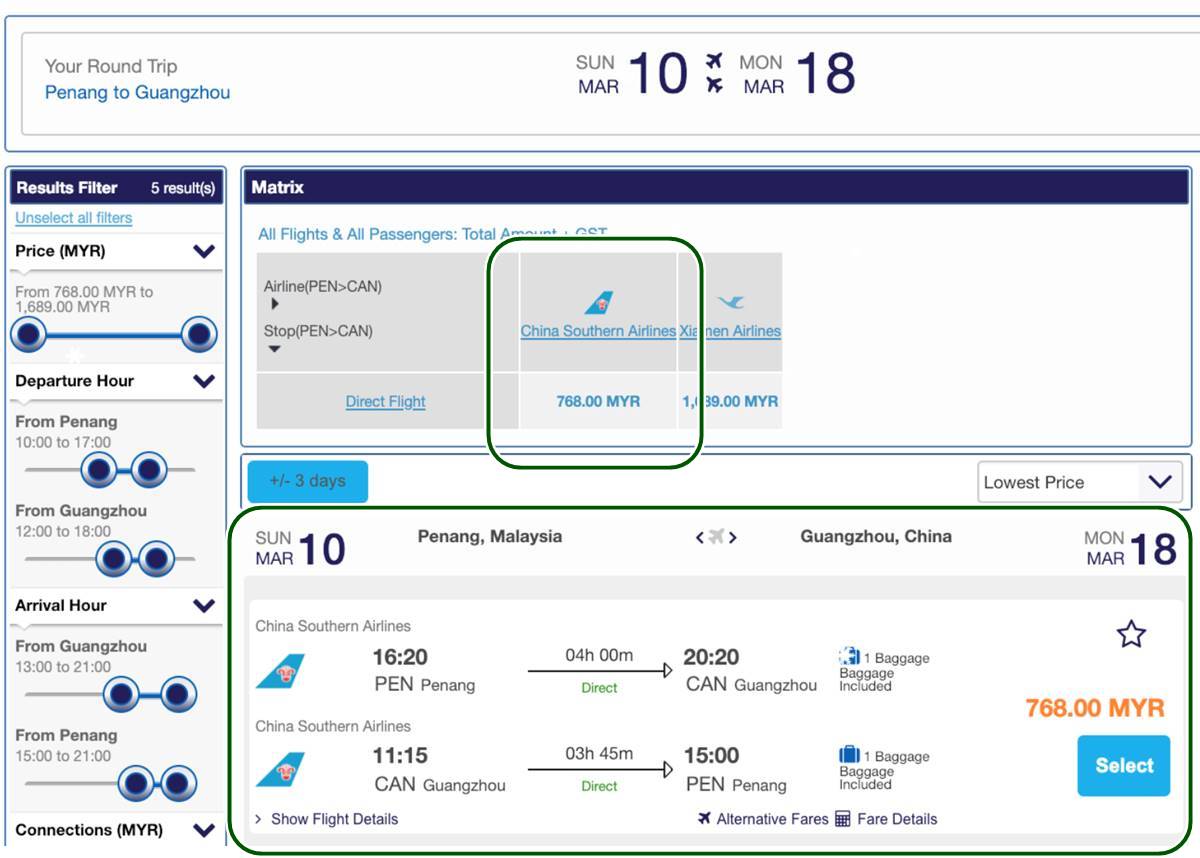
Task: Click right handle of From Penang departure slider
Action: 148,468
